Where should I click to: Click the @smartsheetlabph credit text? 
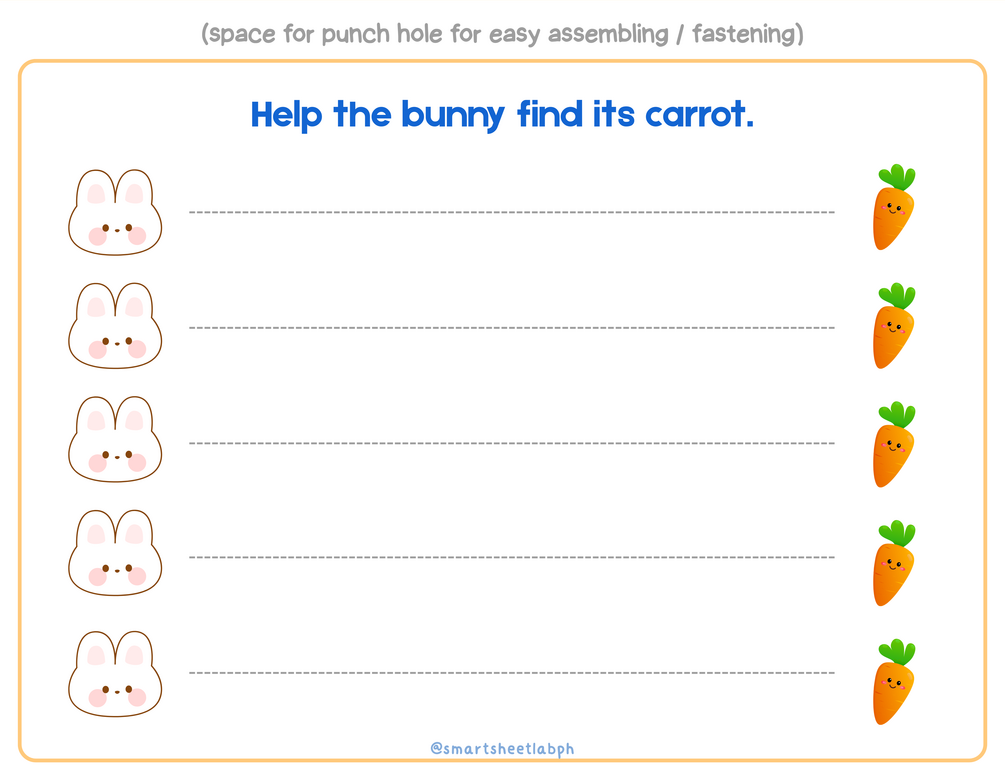(502, 748)
